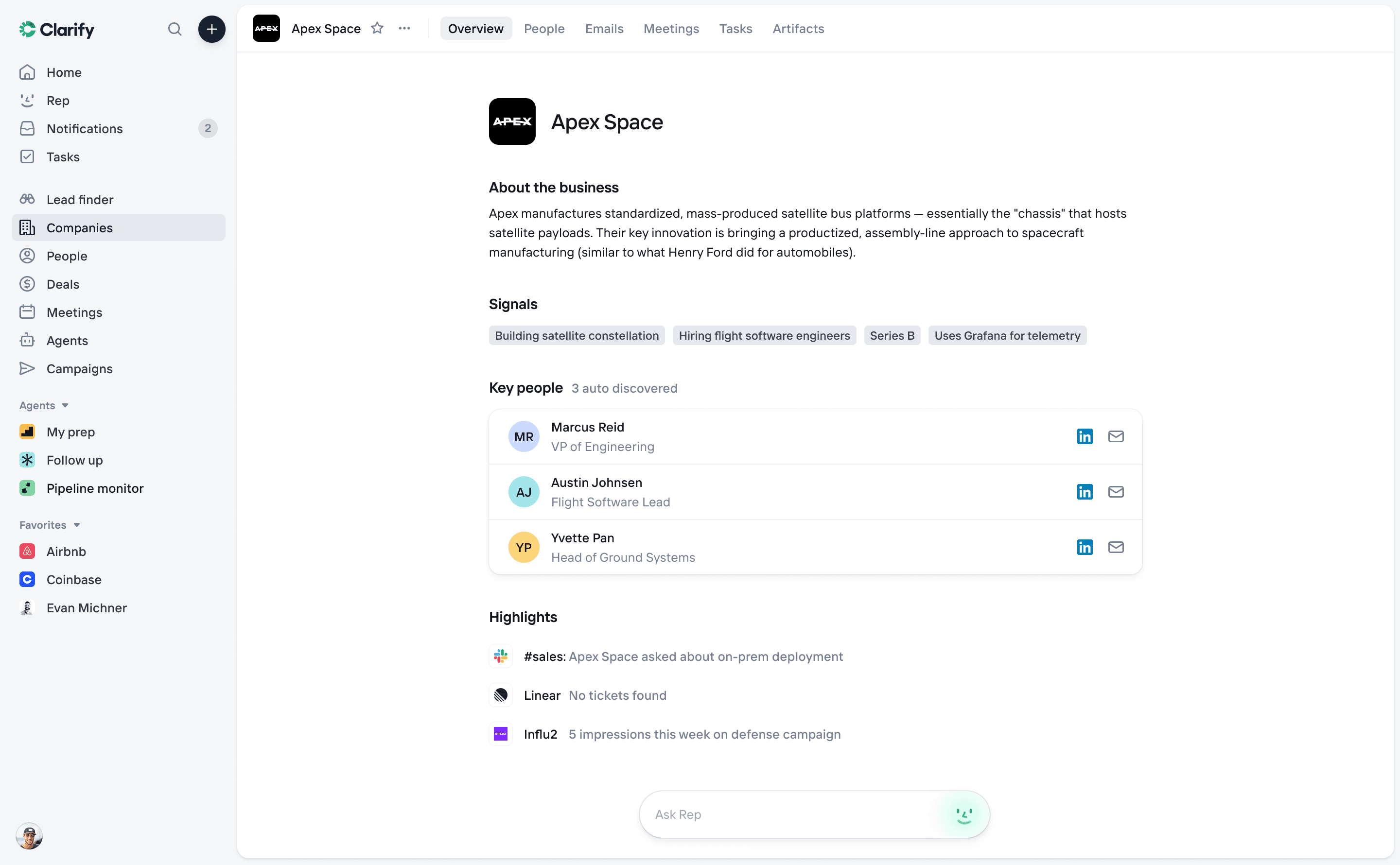Star Apex Space as favorite

pyautogui.click(x=377, y=28)
